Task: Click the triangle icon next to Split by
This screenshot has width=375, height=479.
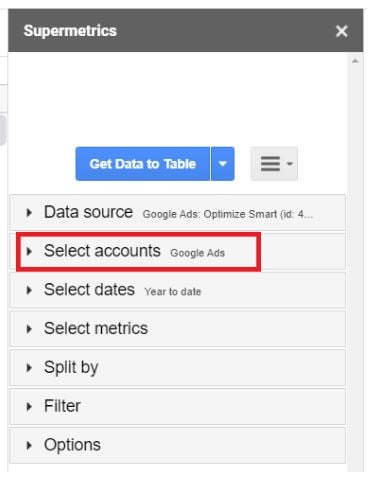Action: (x=29, y=368)
